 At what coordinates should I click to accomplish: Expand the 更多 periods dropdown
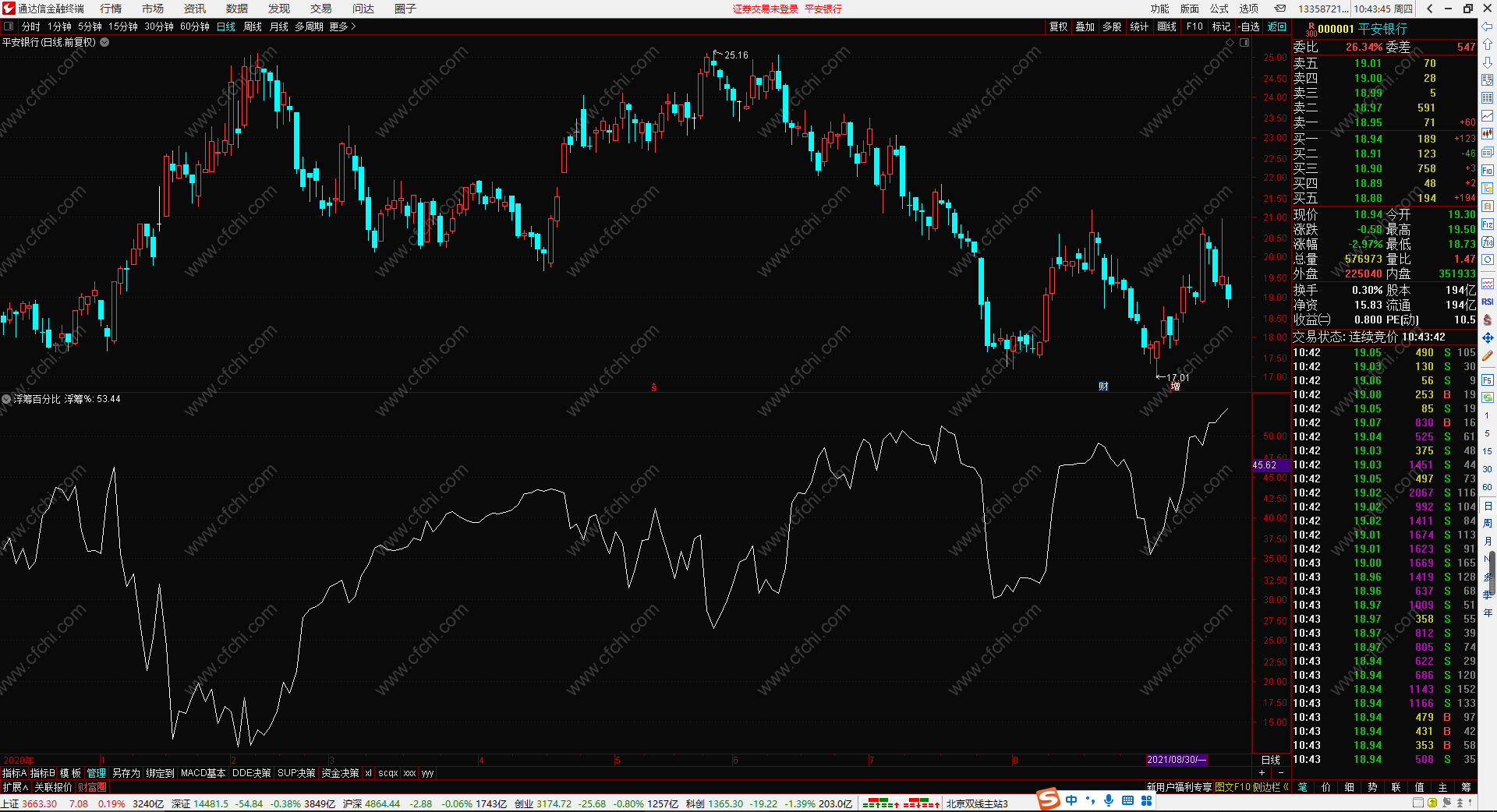[343, 26]
